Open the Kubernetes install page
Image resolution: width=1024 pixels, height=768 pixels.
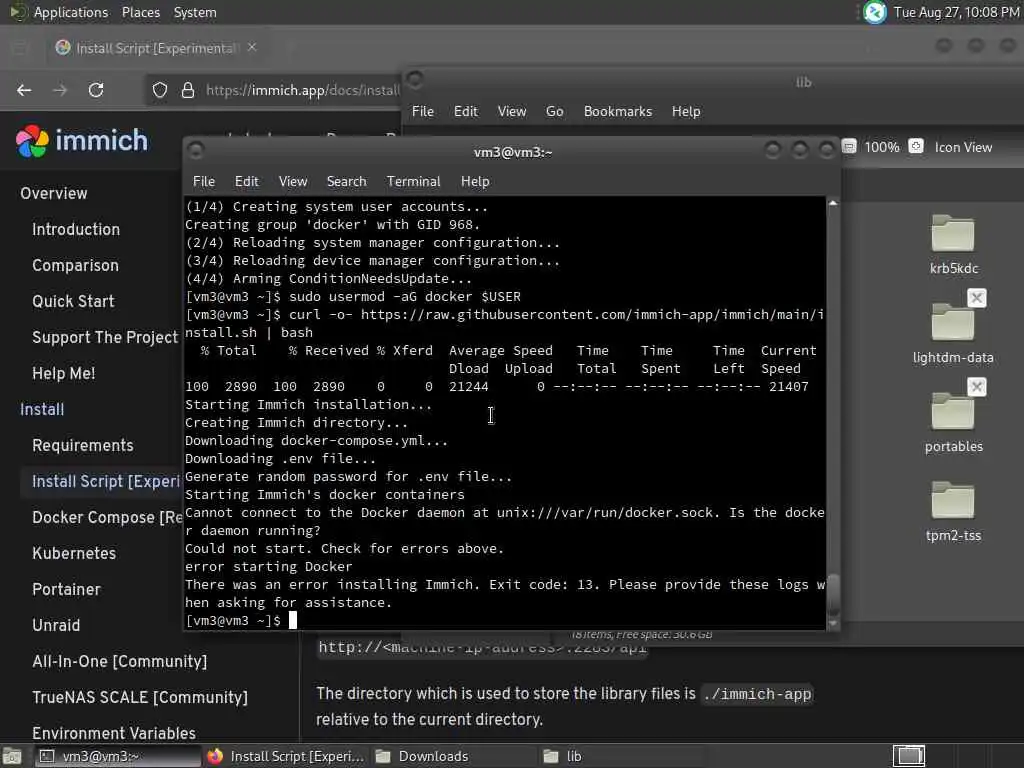[74, 553]
